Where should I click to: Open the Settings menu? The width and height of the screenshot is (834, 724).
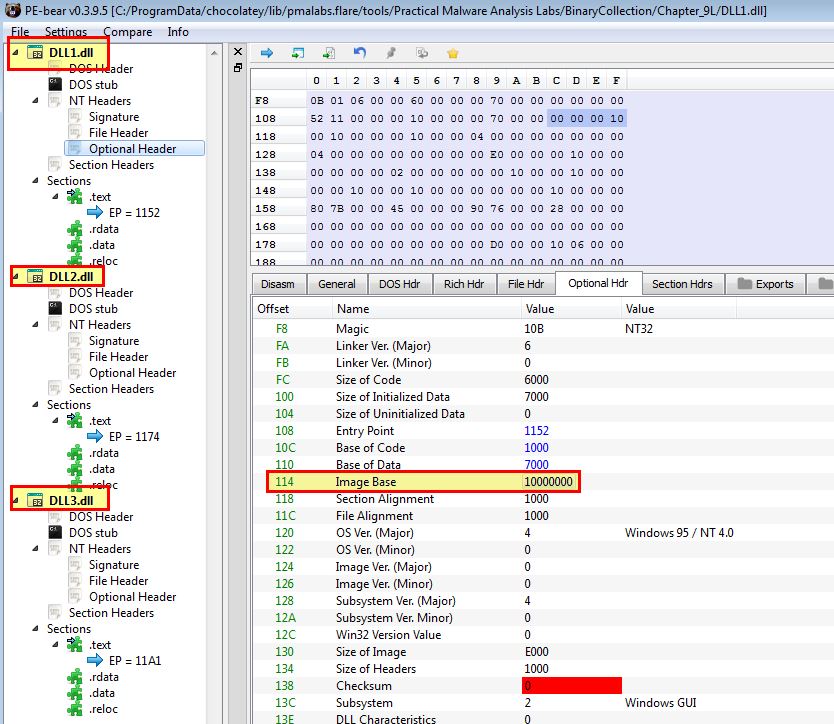pos(66,32)
